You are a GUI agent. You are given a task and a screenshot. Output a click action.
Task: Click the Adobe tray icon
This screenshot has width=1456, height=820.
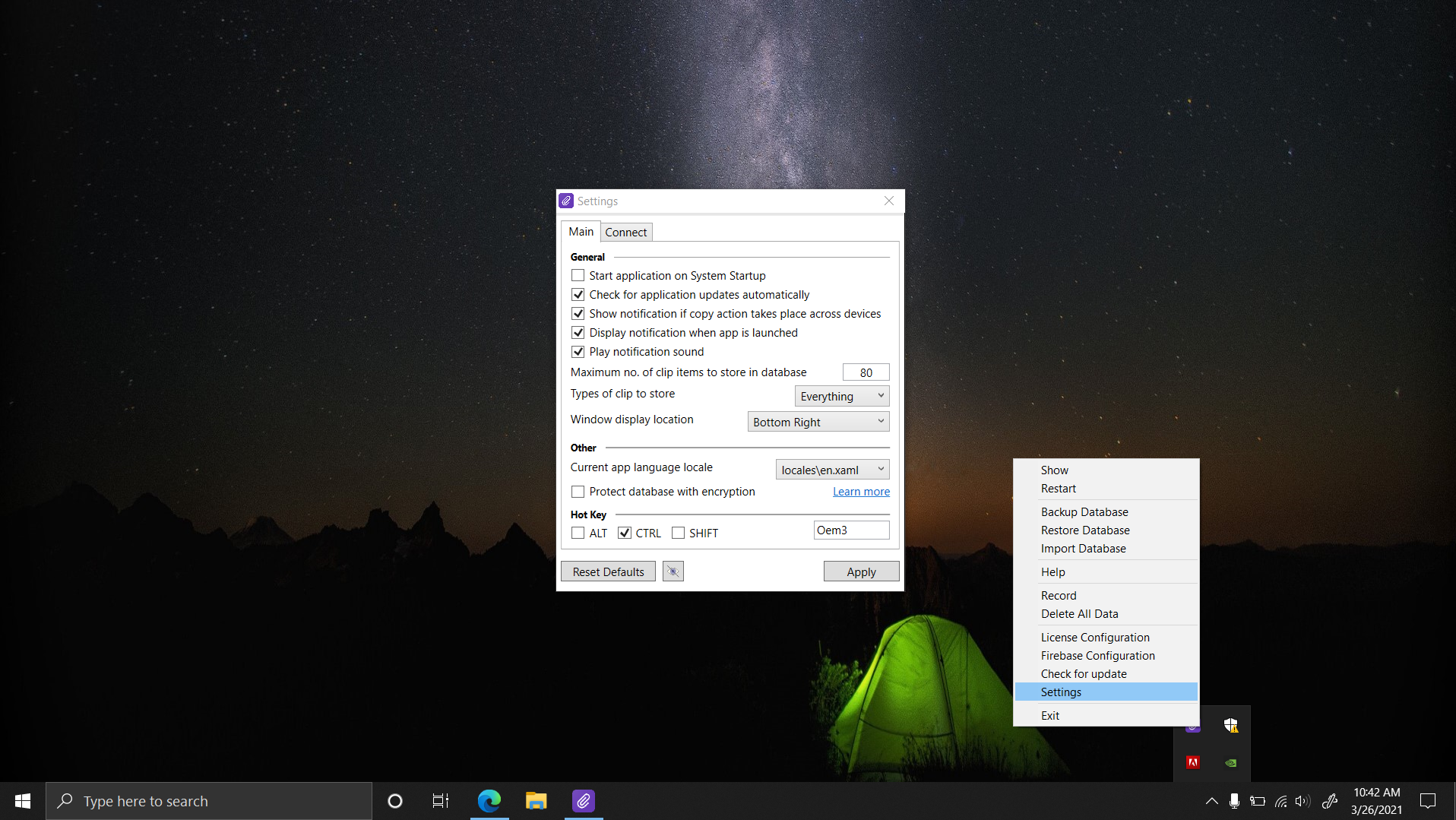tap(1192, 762)
